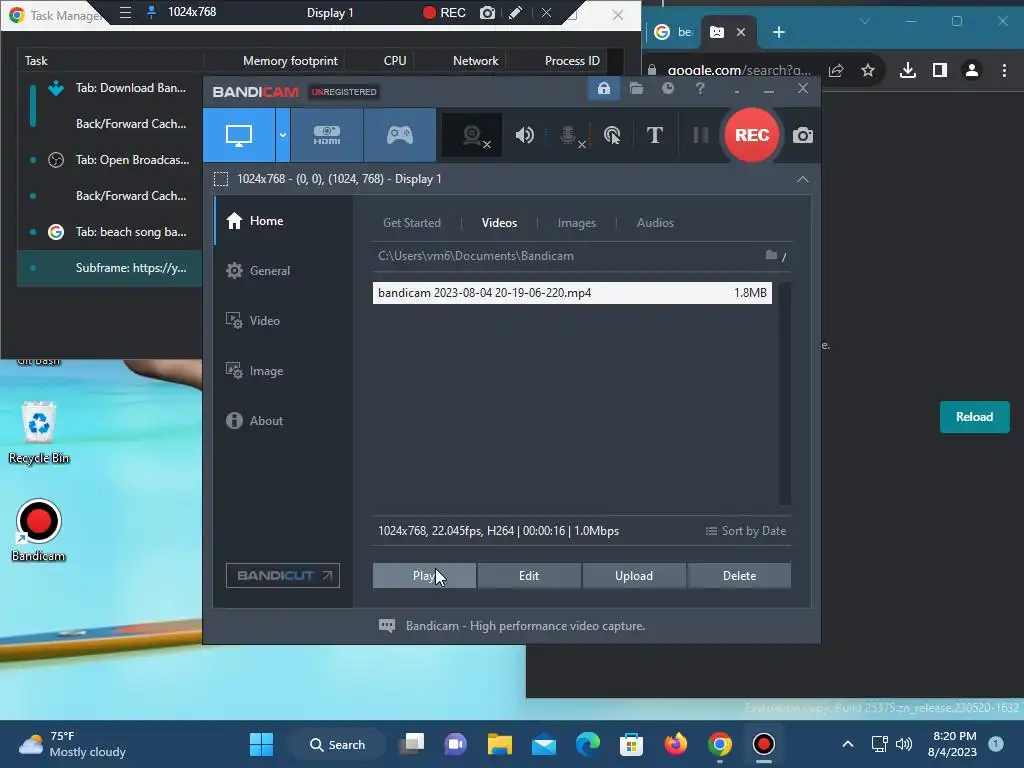Sort Task Manager by CPU column
This screenshot has width=1024, height=768.
tap(395, 61)
